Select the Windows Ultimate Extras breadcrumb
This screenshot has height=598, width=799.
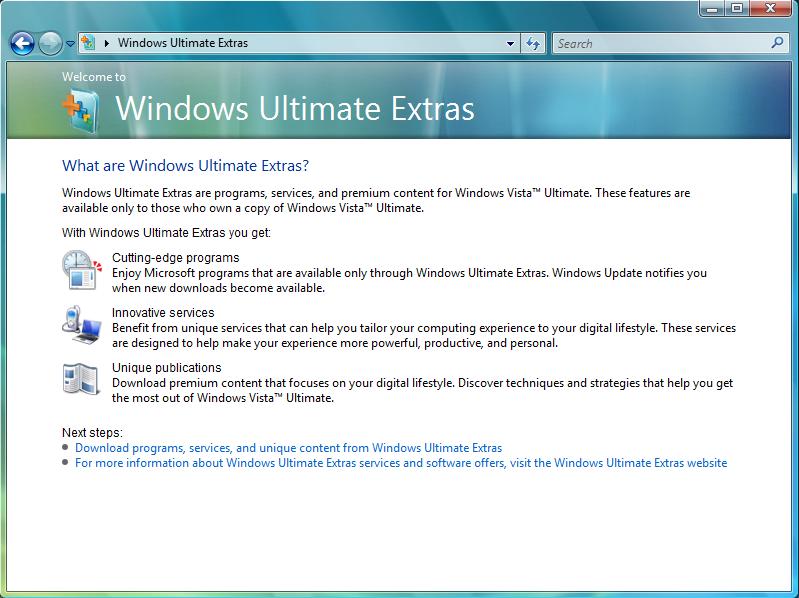183,43
